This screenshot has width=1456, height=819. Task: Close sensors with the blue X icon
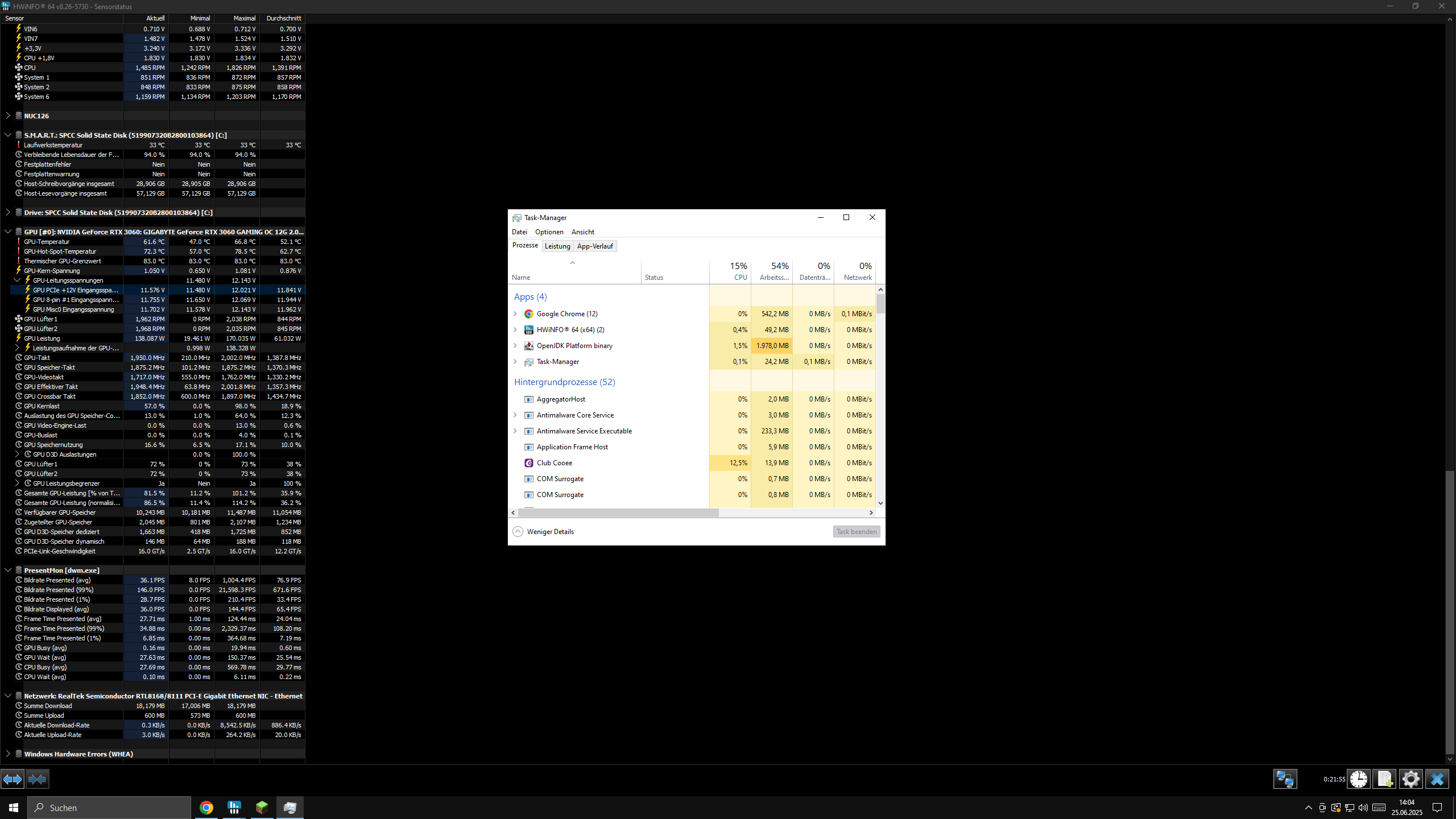1437,779
